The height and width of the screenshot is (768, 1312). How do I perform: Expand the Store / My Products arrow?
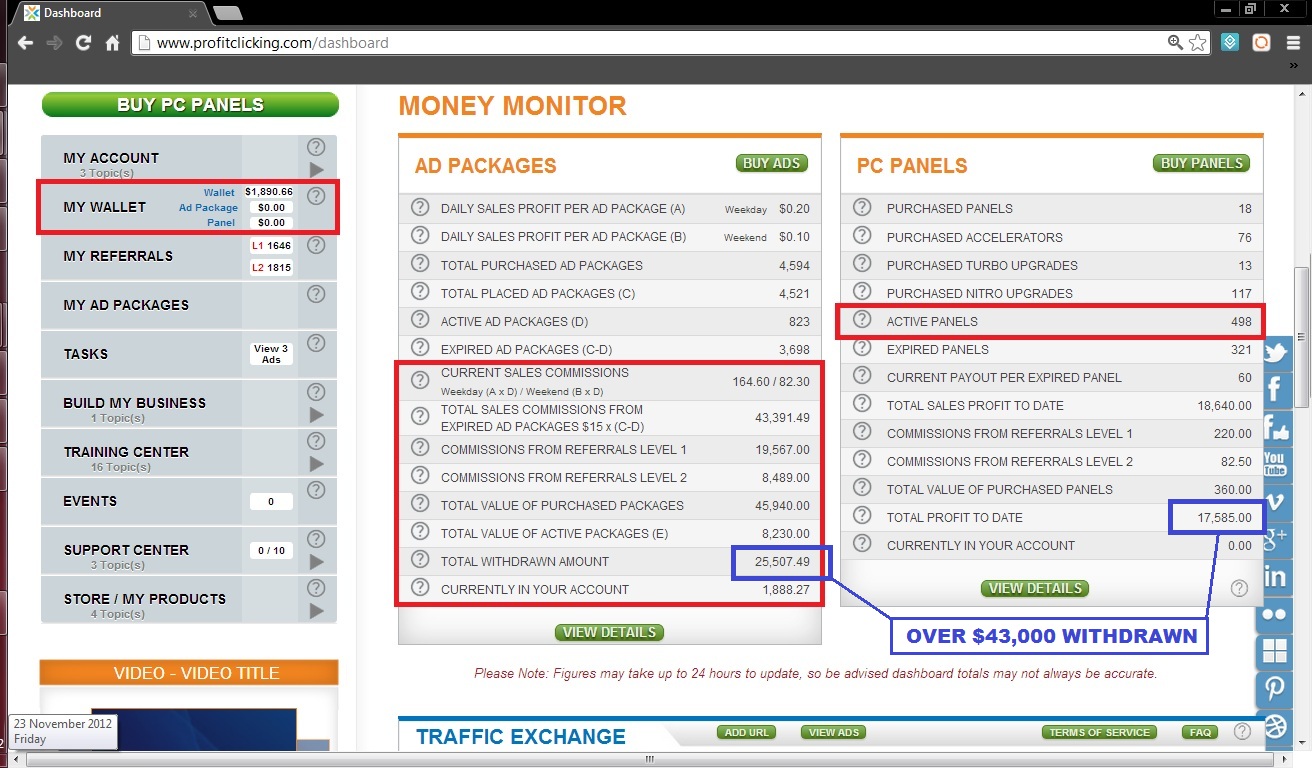316,611
